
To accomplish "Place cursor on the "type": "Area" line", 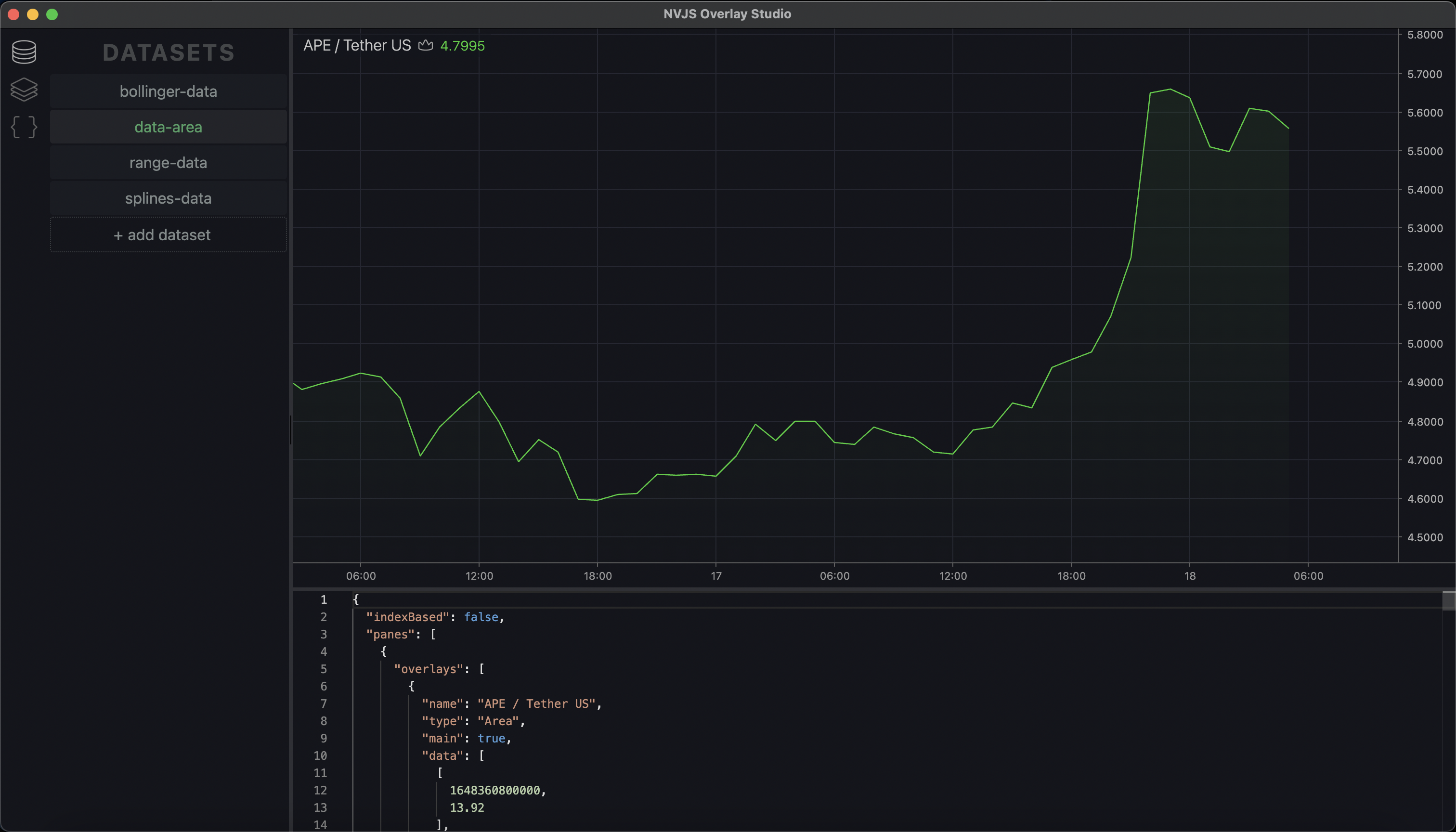I will (x=472, y=721).
